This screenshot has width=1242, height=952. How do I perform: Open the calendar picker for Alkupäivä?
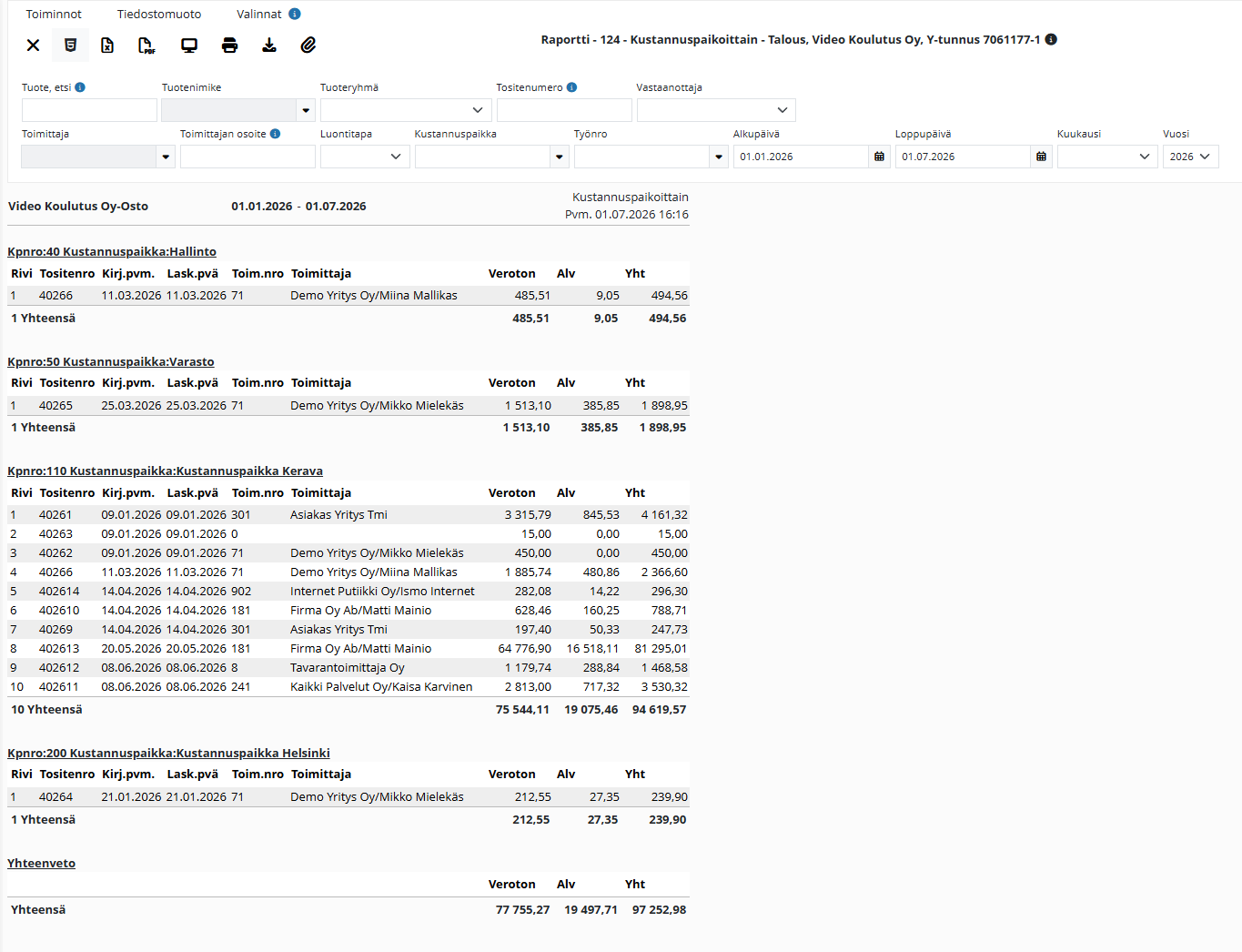point(879,157)
